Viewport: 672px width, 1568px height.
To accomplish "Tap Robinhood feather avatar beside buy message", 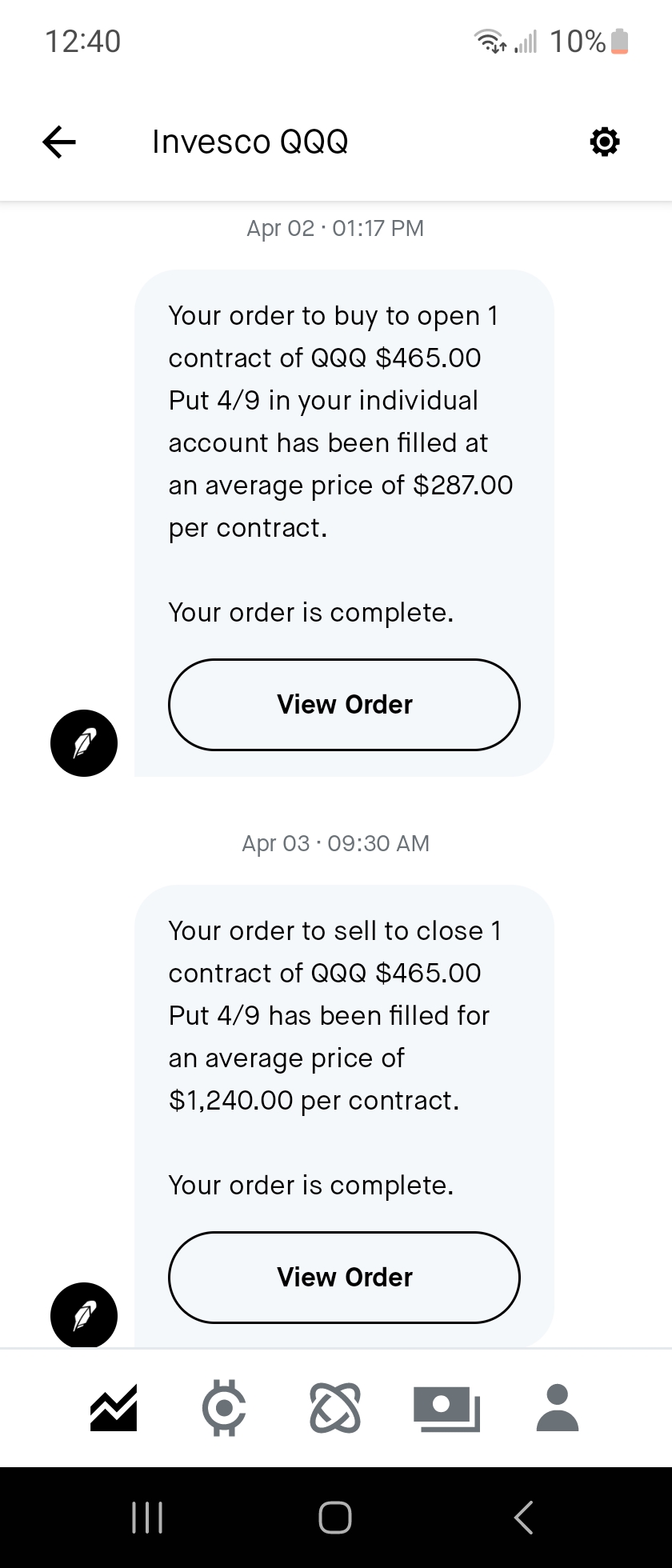I will [x=84, y=743].
